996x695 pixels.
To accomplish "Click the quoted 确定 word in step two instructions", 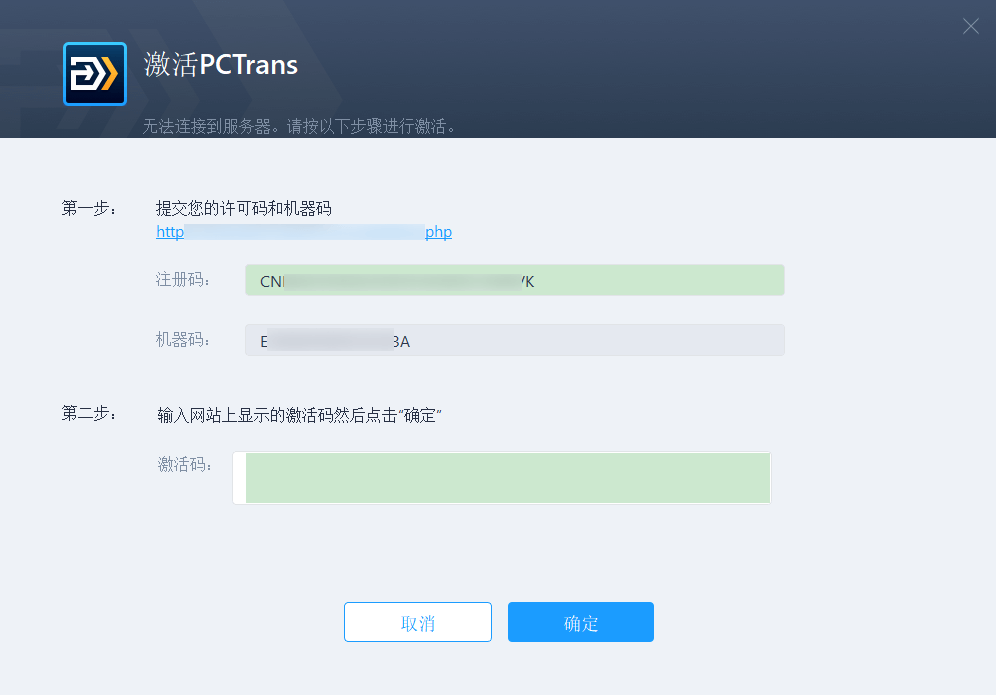I will [x=420, y=415].
